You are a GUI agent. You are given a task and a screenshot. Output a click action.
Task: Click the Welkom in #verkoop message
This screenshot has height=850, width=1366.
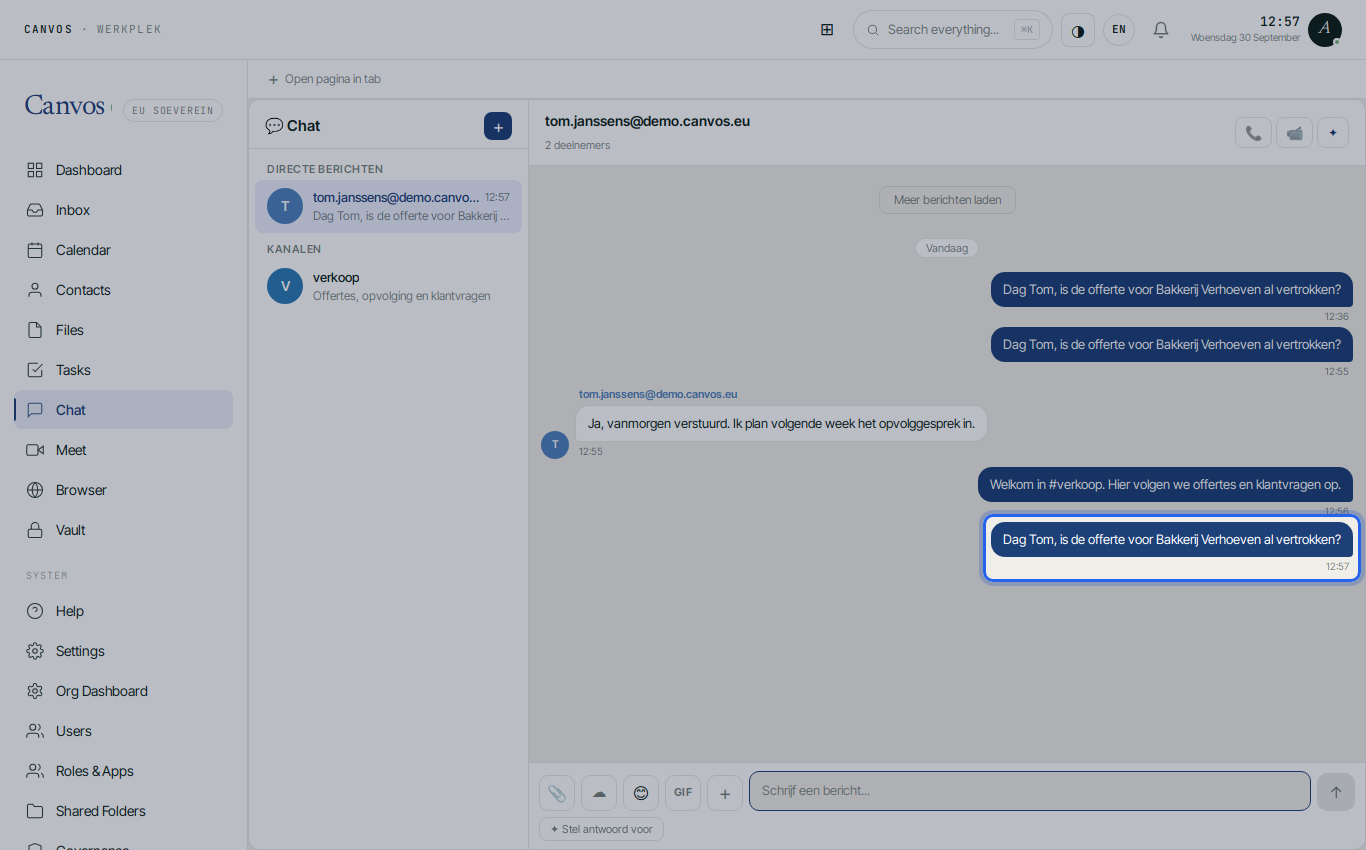(x=1165, y=484)
